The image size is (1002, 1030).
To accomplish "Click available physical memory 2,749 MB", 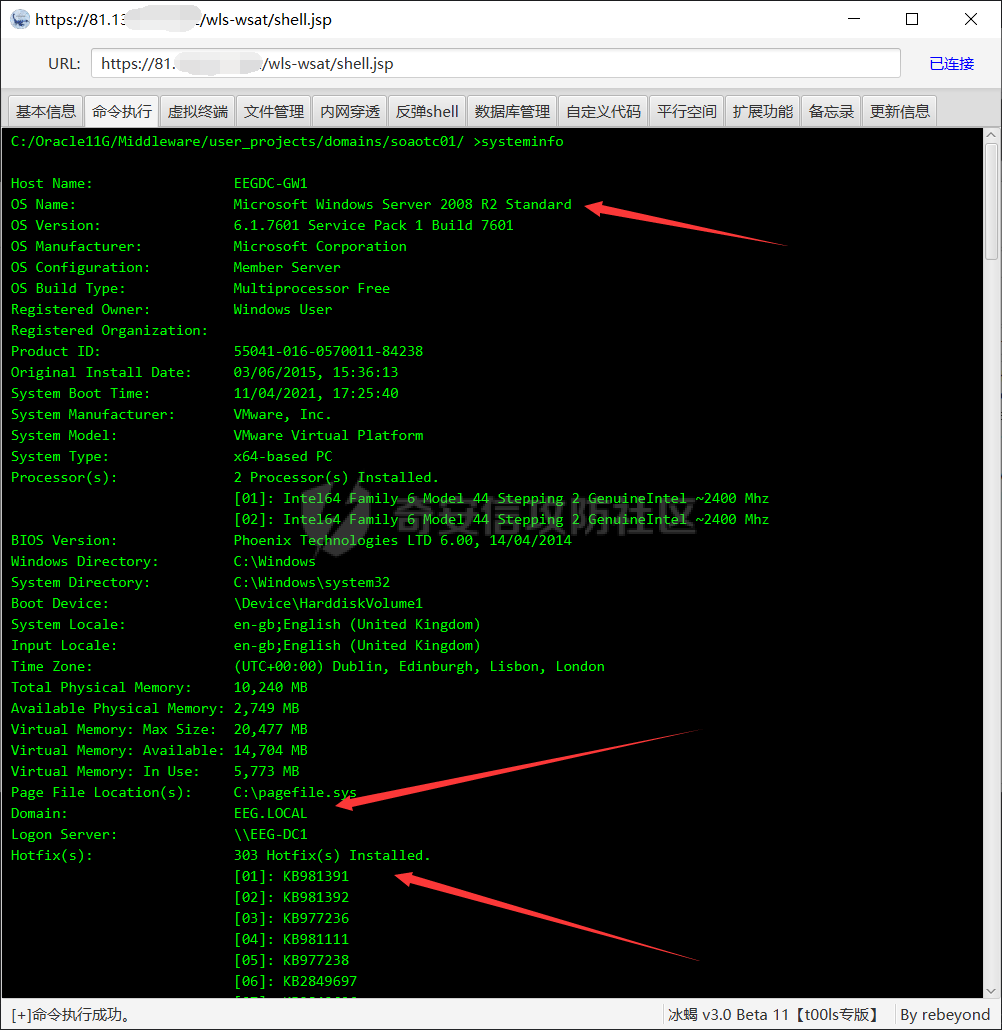I will point(266,709).
